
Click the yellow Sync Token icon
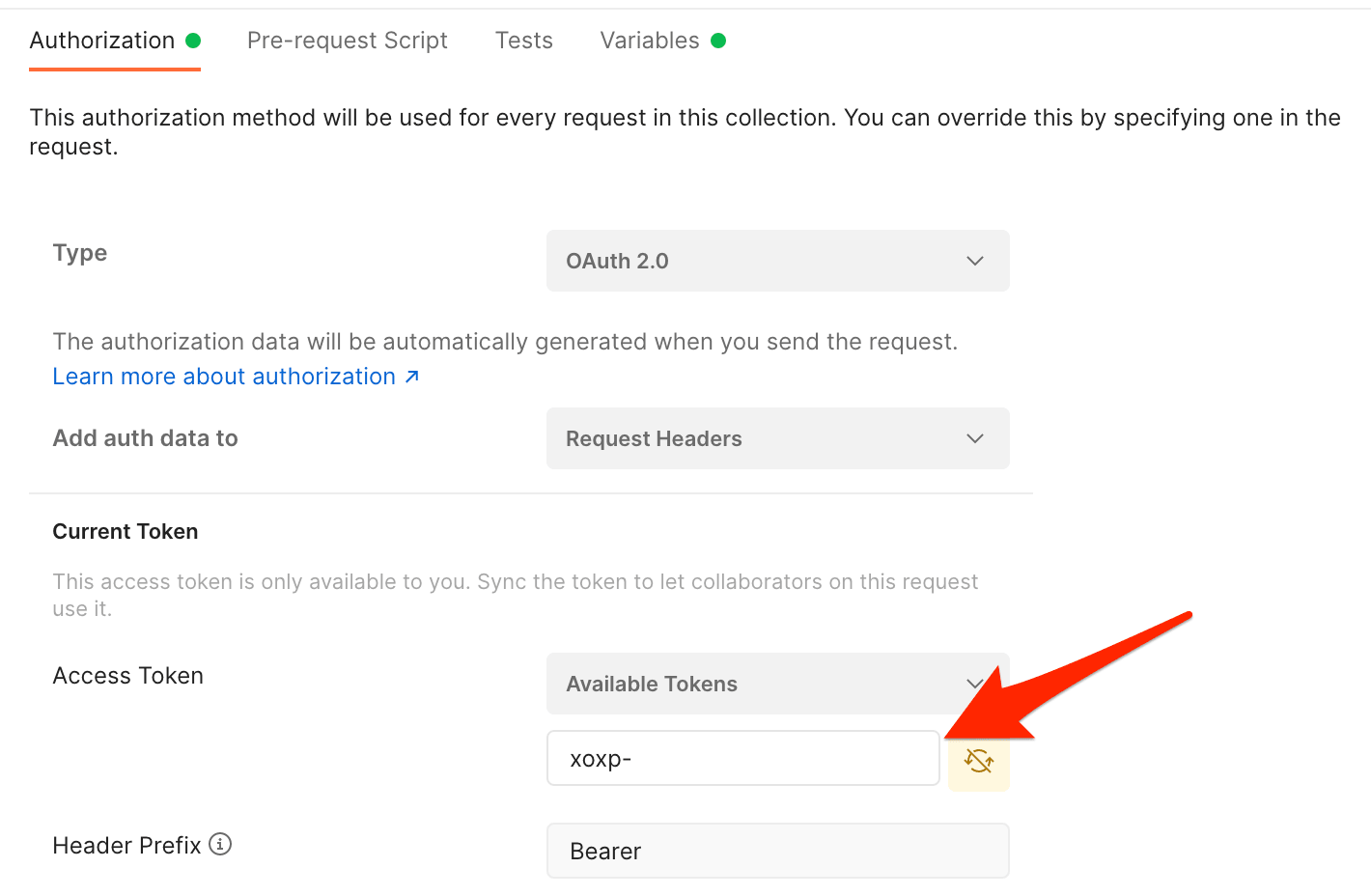tap(979, 760)
